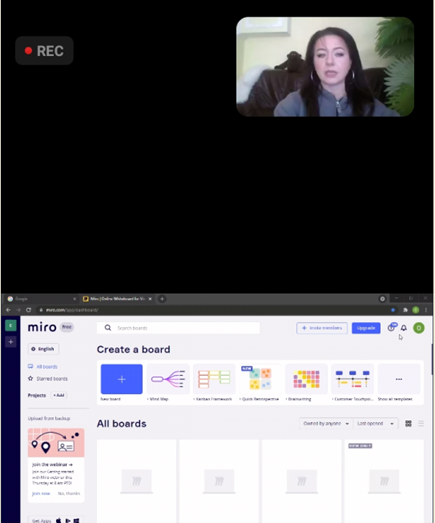
Task: Bookmark page with the star icon
Action: [393, 310]
